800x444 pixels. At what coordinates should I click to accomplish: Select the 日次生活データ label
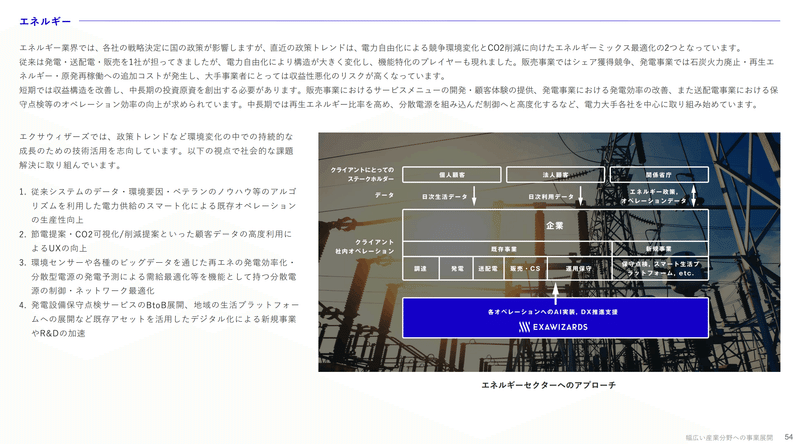click(444, 196)
